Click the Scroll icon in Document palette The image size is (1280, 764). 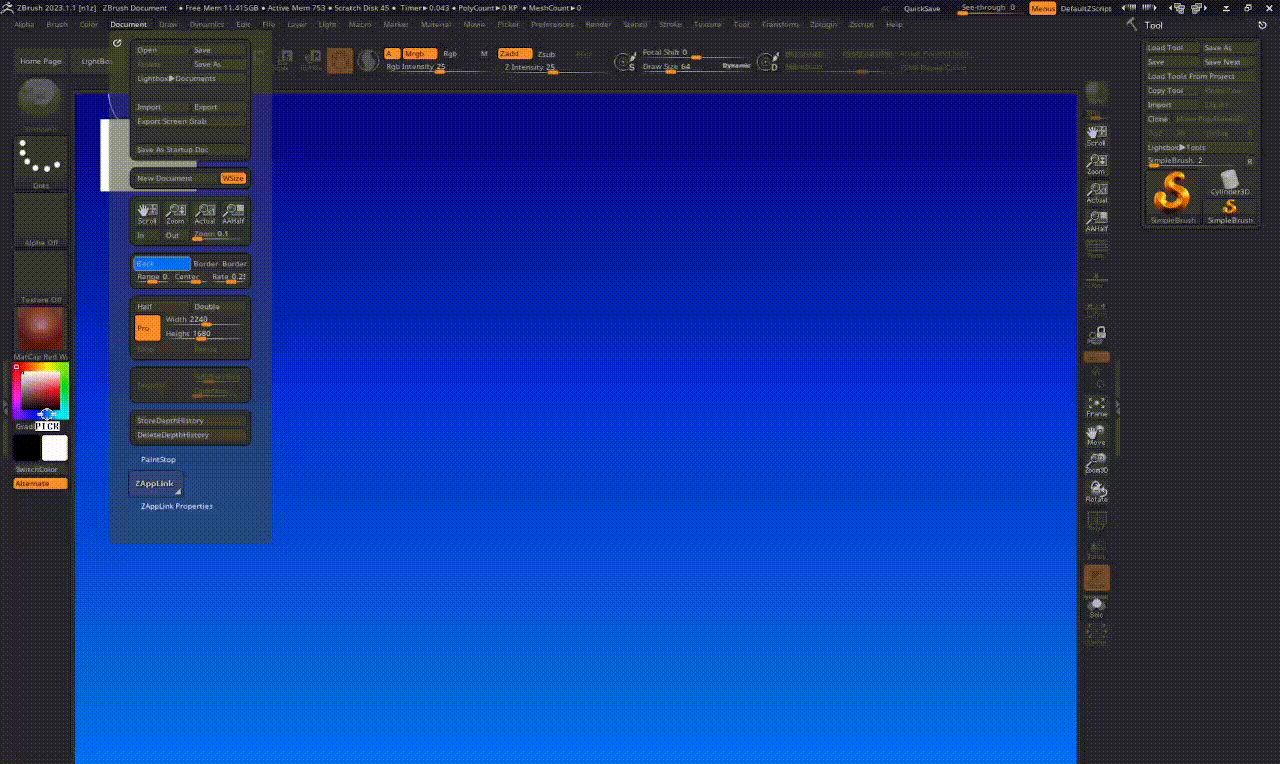tap(147, 214)
